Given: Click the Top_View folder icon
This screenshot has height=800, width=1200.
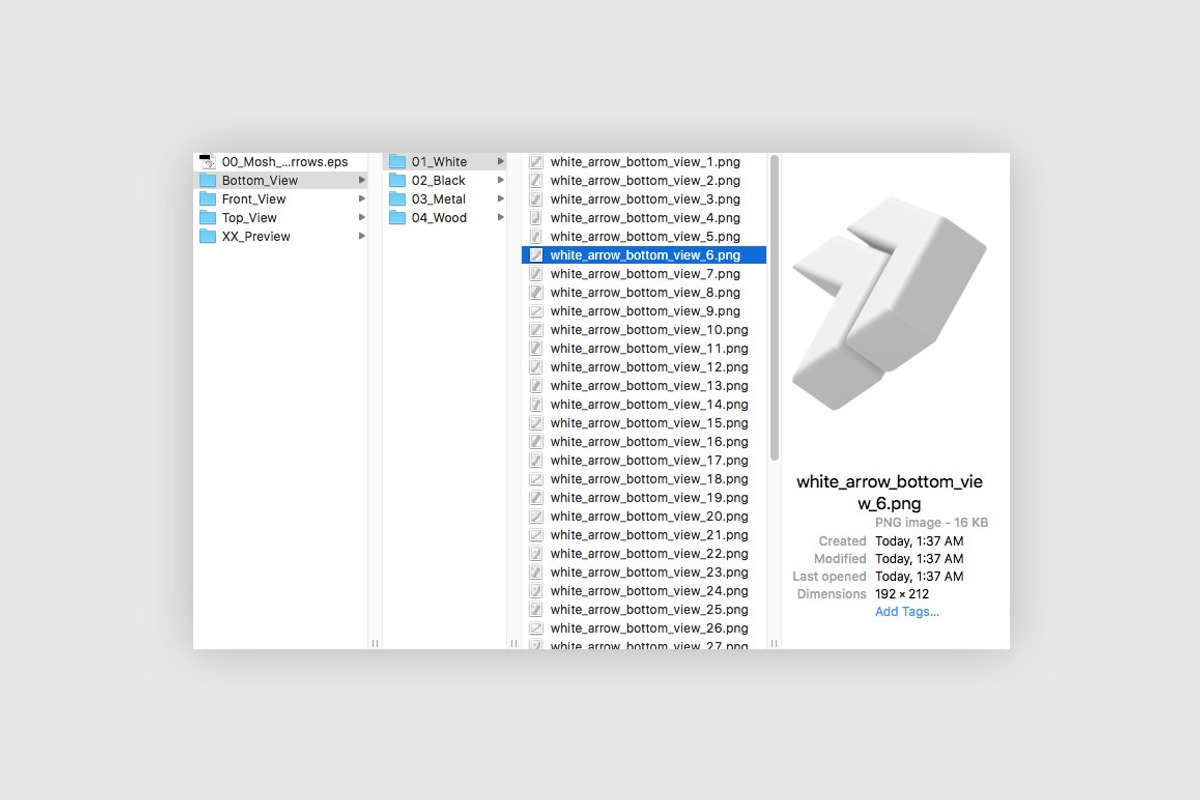Looking at the screenshot, I should (x=208, y=218).
